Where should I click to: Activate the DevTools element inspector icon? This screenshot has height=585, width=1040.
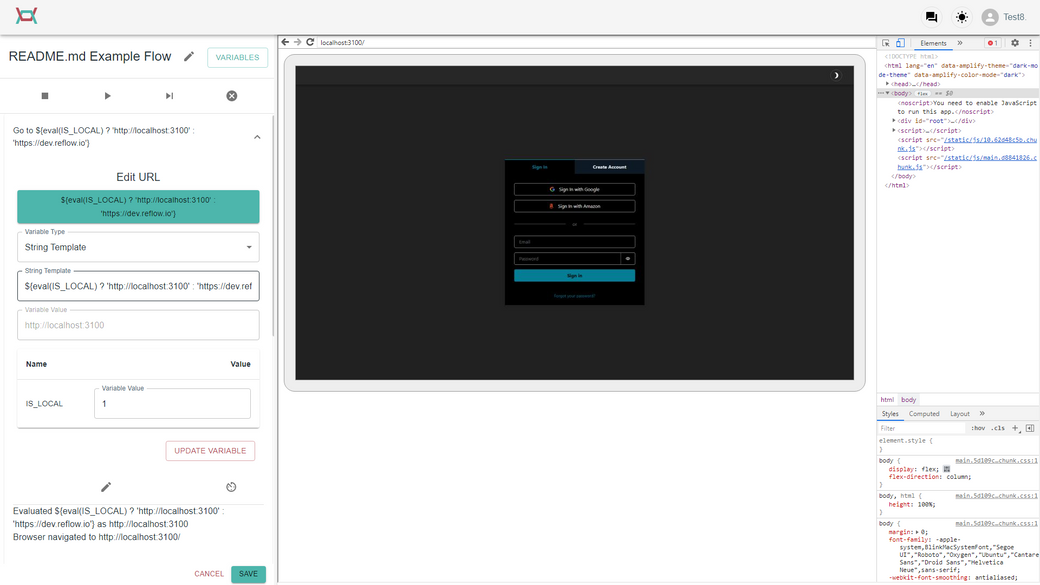[884, 43]
